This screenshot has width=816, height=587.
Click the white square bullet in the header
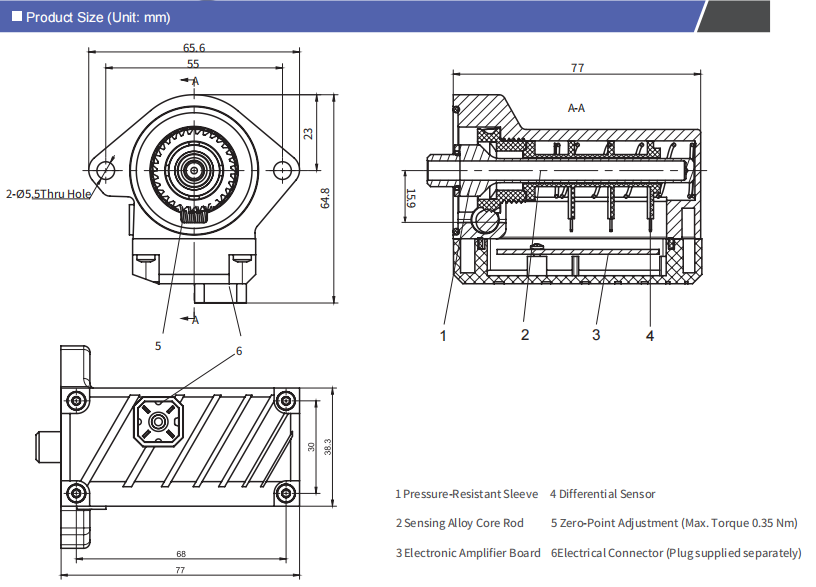coord(17,17)
